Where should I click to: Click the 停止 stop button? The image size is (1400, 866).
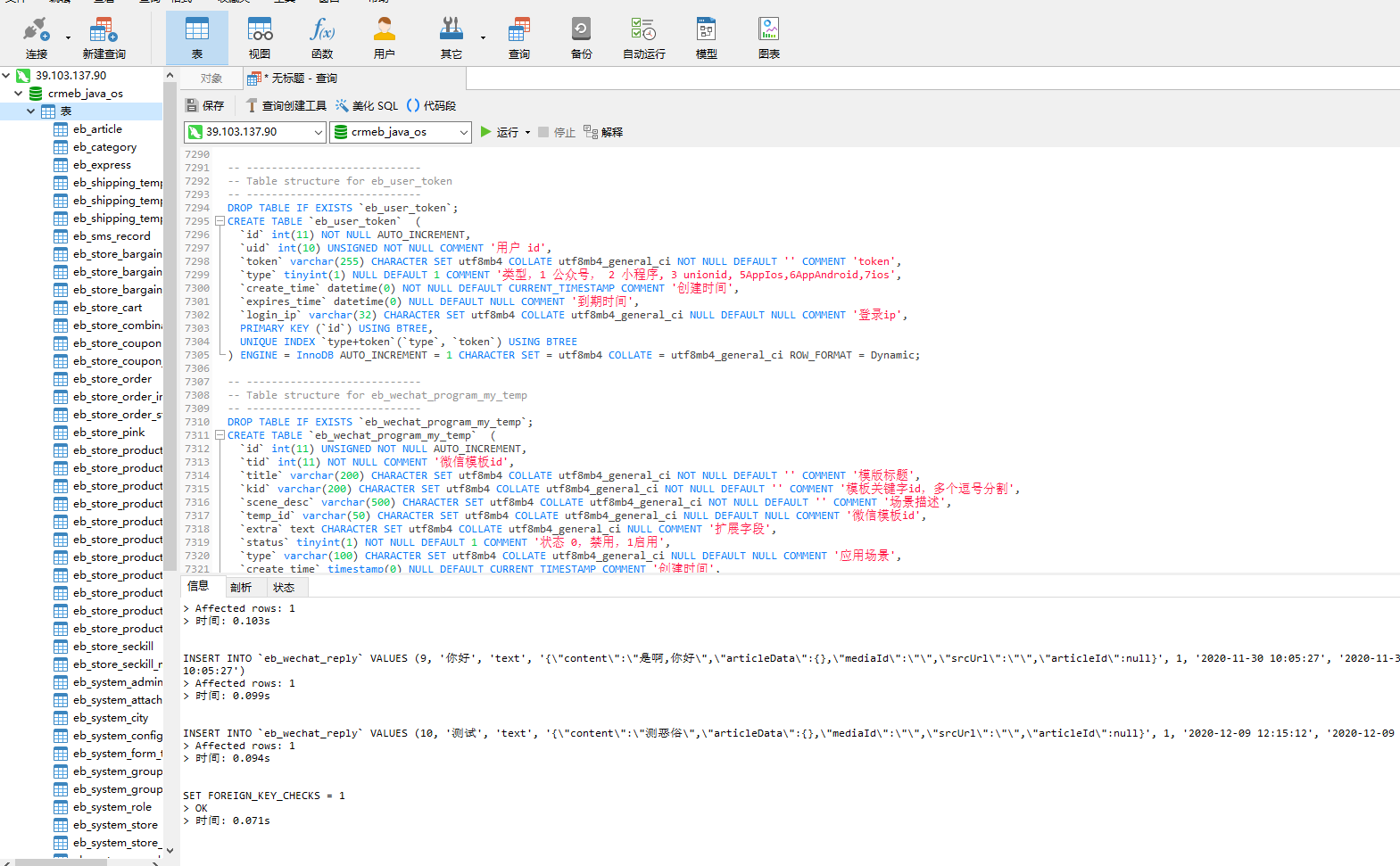pos(557,132)
